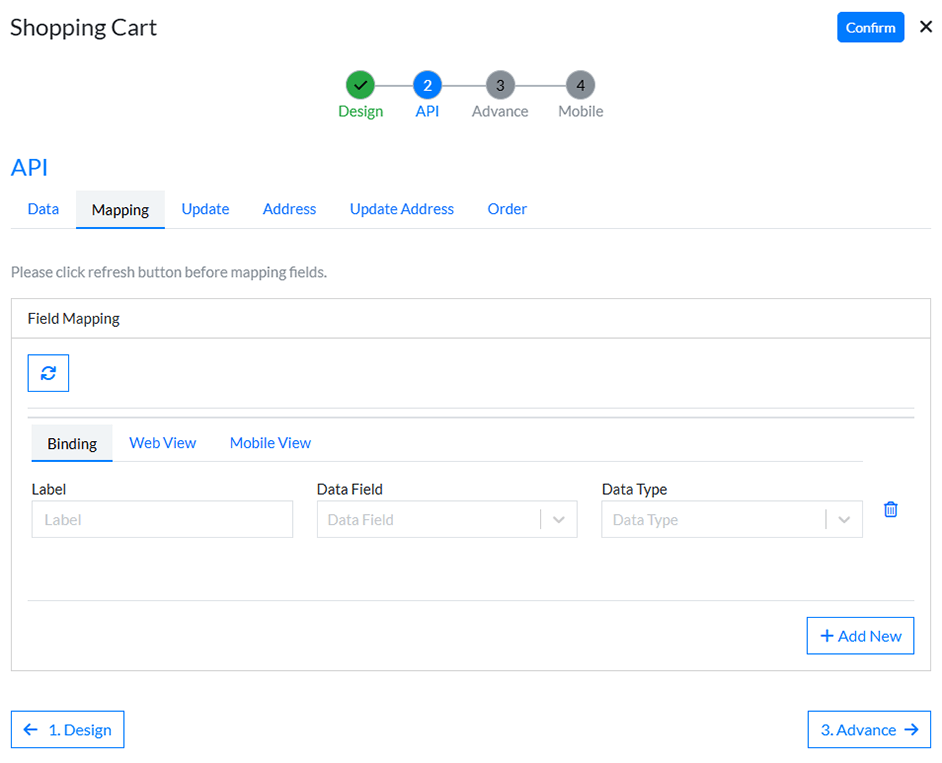942x763 pixels.
Task: Go back using 1. Design button
Action: [68, 730]
